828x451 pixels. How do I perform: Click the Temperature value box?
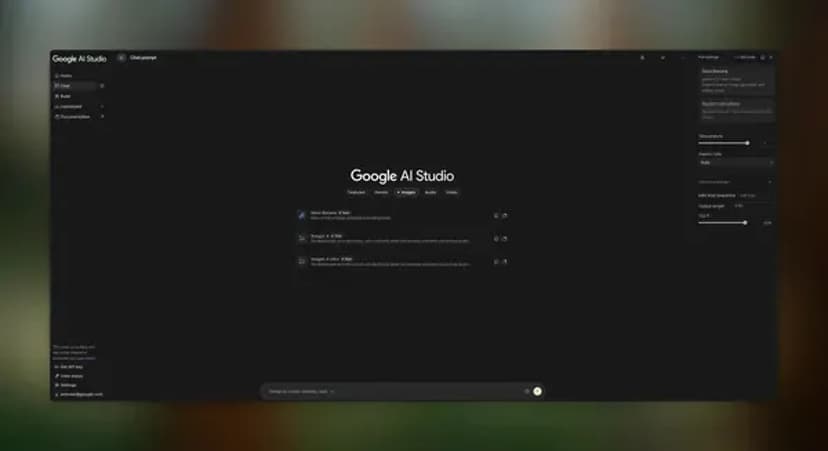[765, 143]
